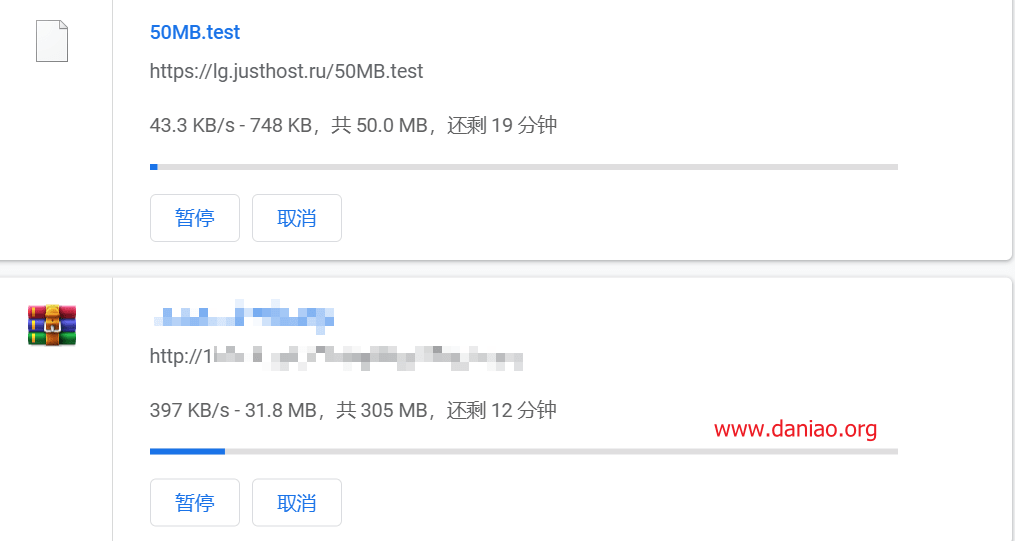Click the blue filled start of 50MB.test progress
This screenshot has width=1015, height=541.
(x=153, y=167)
